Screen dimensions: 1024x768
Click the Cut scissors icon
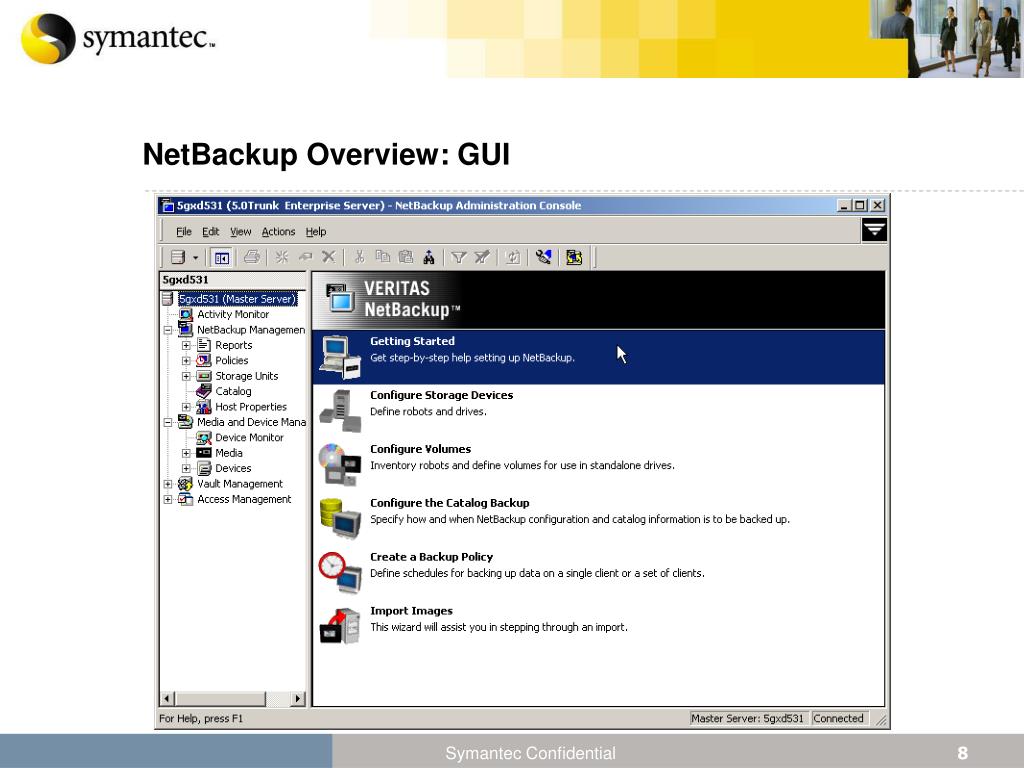tap(359, 257)
